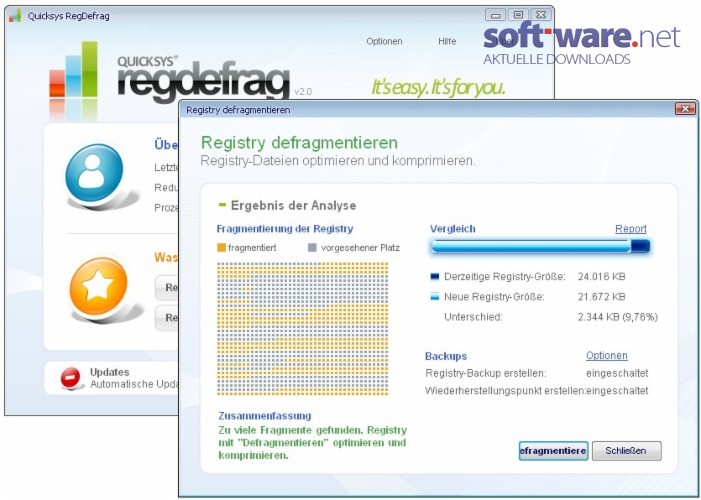The width and height of the screenshot is (701, 500).
Task: Maximize the Quicksys RegDefrag main window
Action: coord(518,15)
